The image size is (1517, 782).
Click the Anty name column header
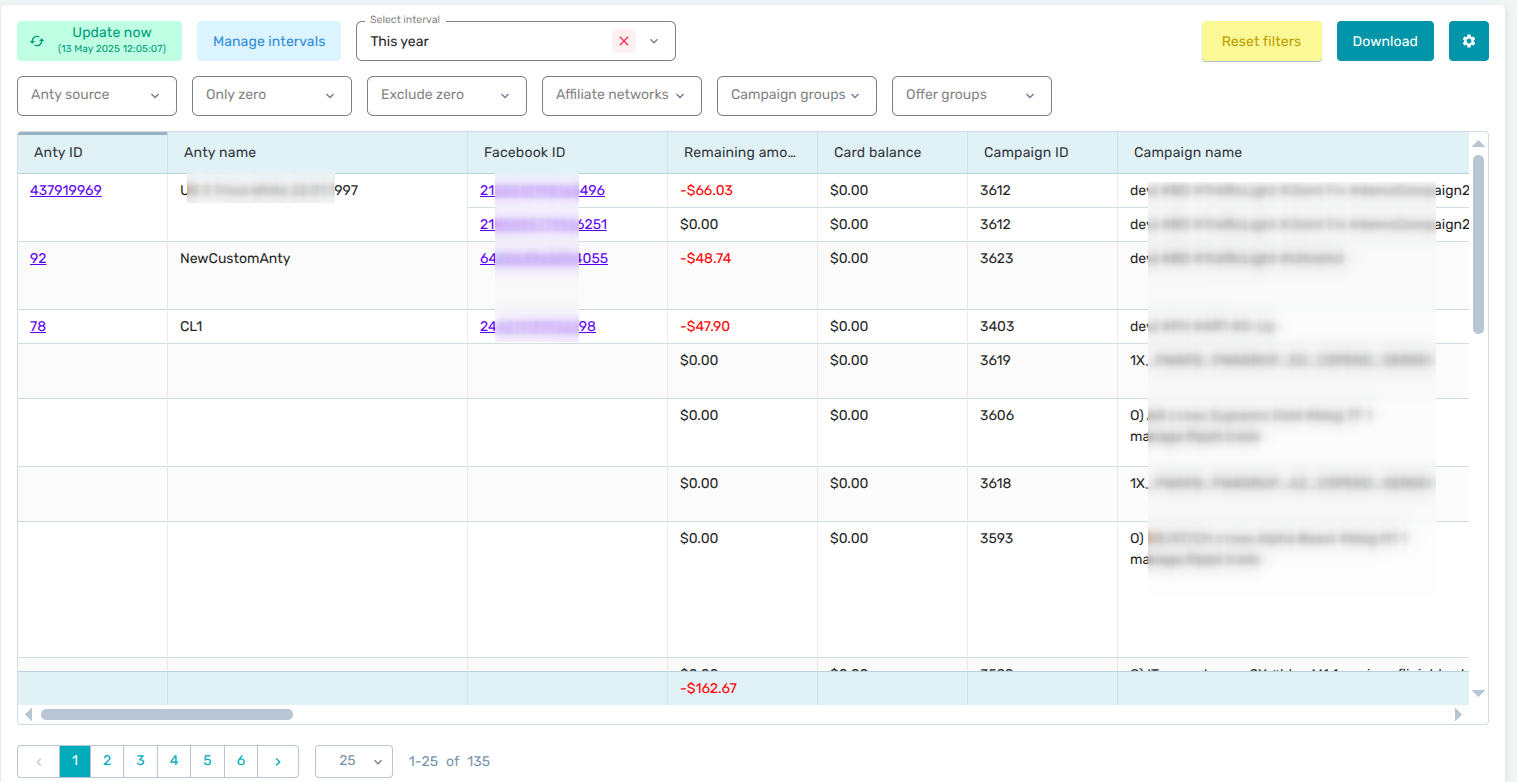pos(317,153)
